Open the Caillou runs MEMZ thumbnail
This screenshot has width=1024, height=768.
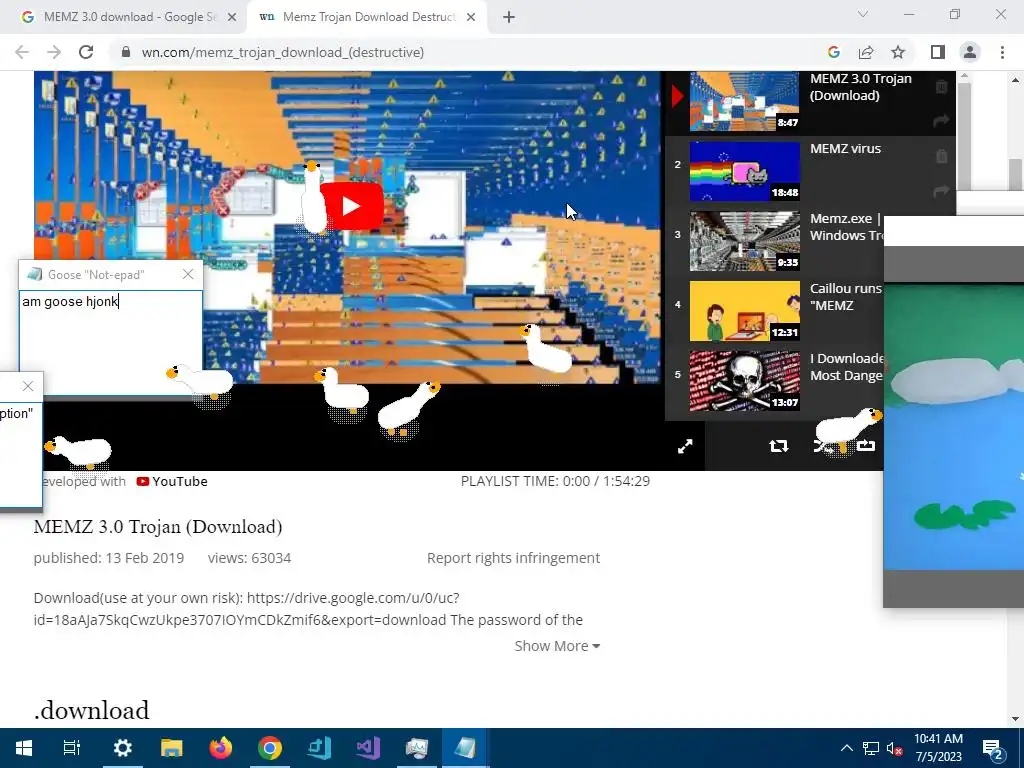click(x=744, y=311)
